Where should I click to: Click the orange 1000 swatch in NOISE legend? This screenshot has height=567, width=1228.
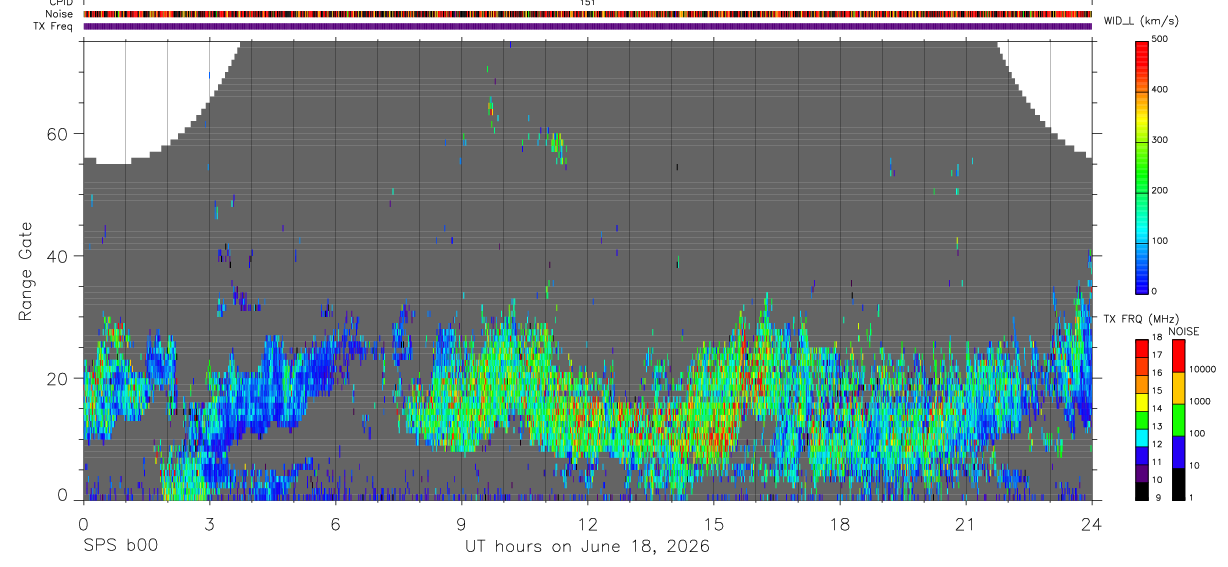[1177, 386]
